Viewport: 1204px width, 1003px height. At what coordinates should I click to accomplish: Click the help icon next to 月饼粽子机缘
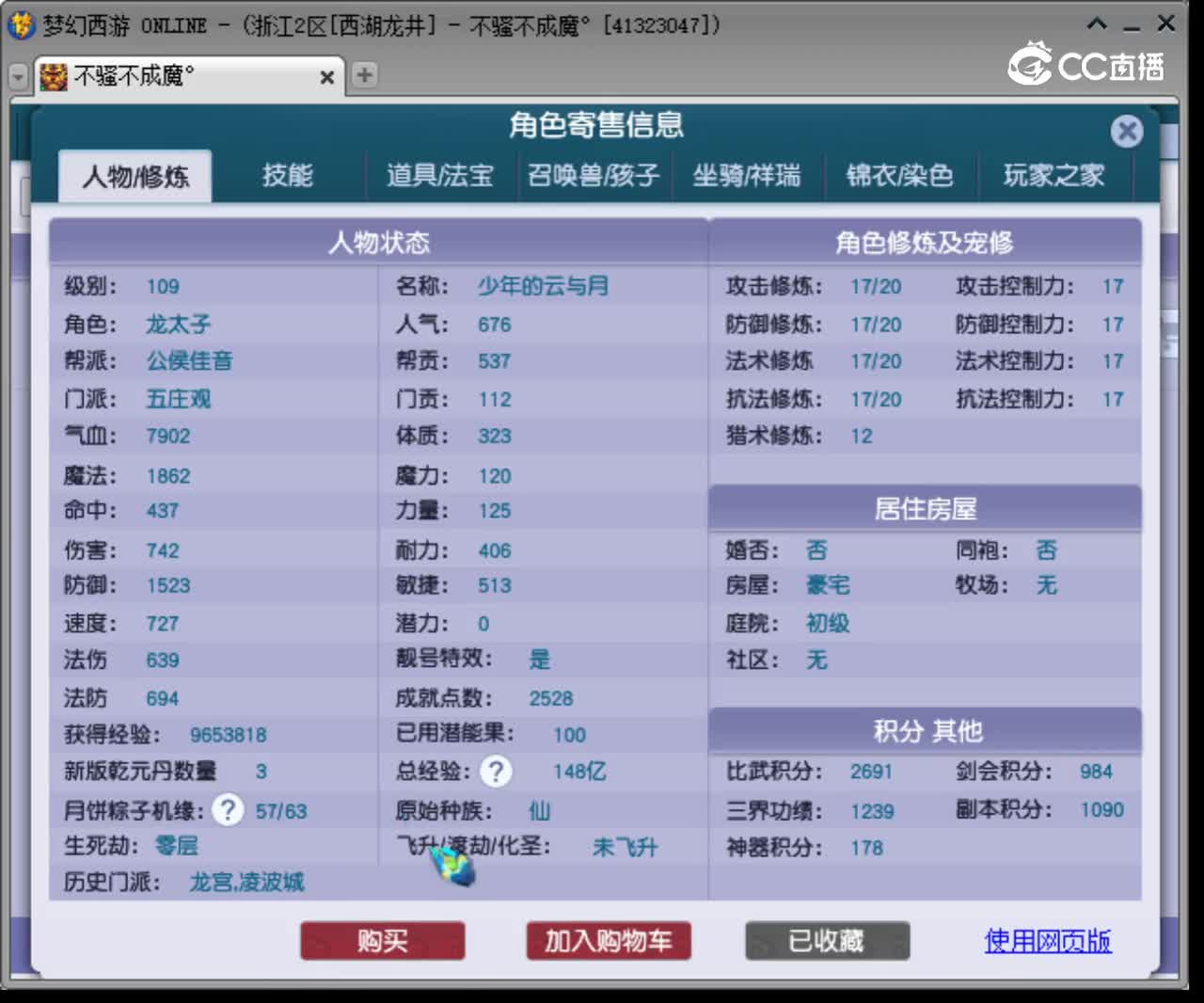(228, 810)
